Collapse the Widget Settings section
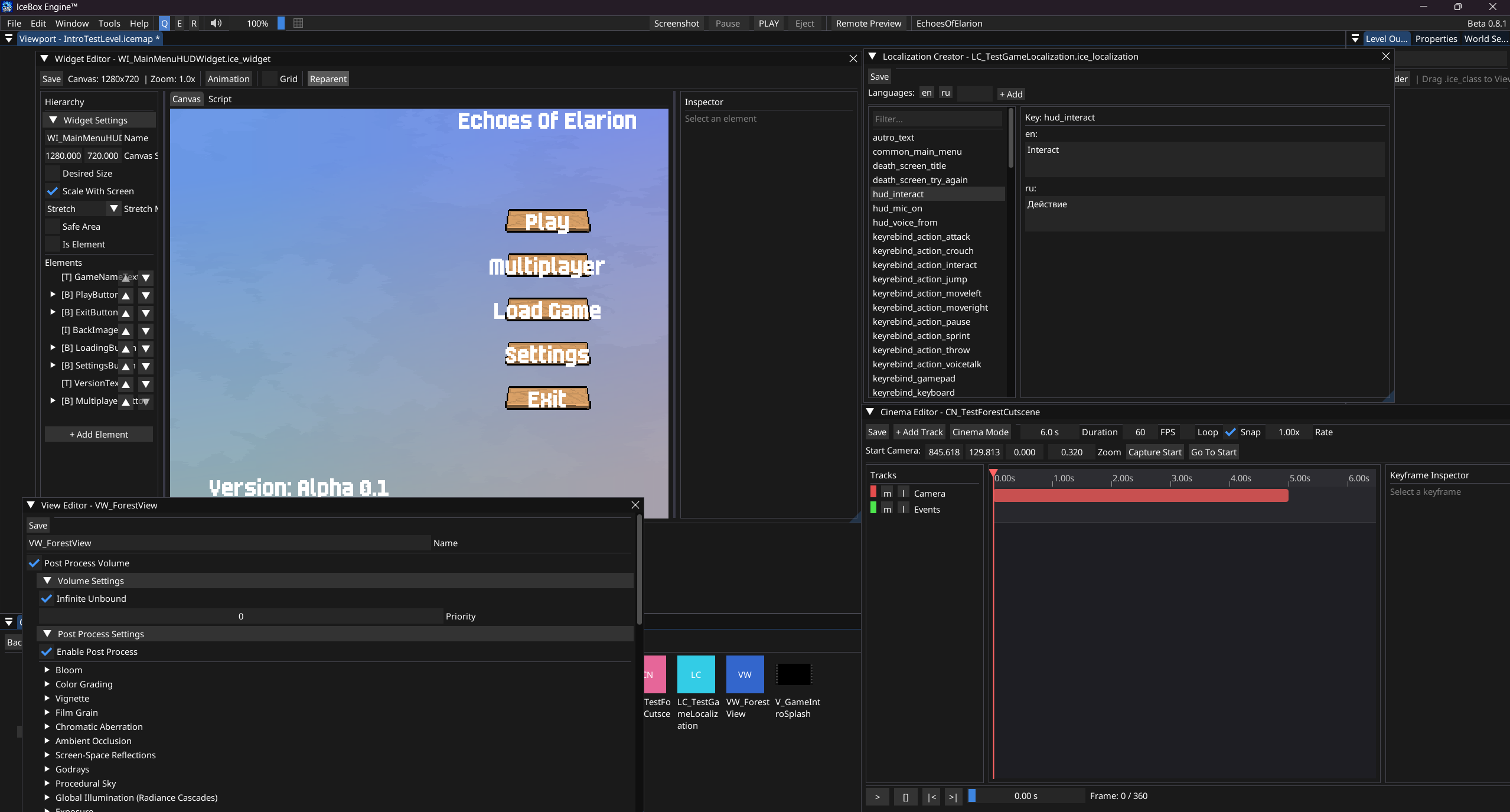Image resolution: width=1510 pixels, height=812 pixels. point(53,120)
